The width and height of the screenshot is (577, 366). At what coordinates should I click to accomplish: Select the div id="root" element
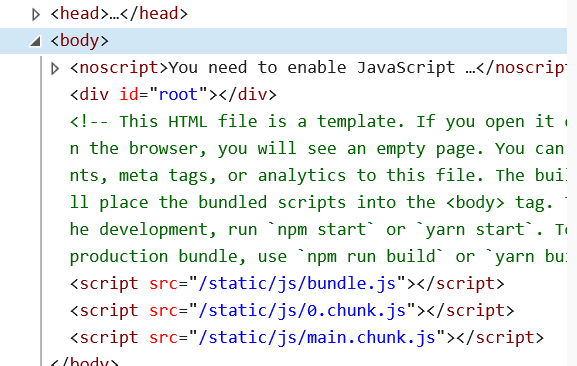[x=173, y=95]
